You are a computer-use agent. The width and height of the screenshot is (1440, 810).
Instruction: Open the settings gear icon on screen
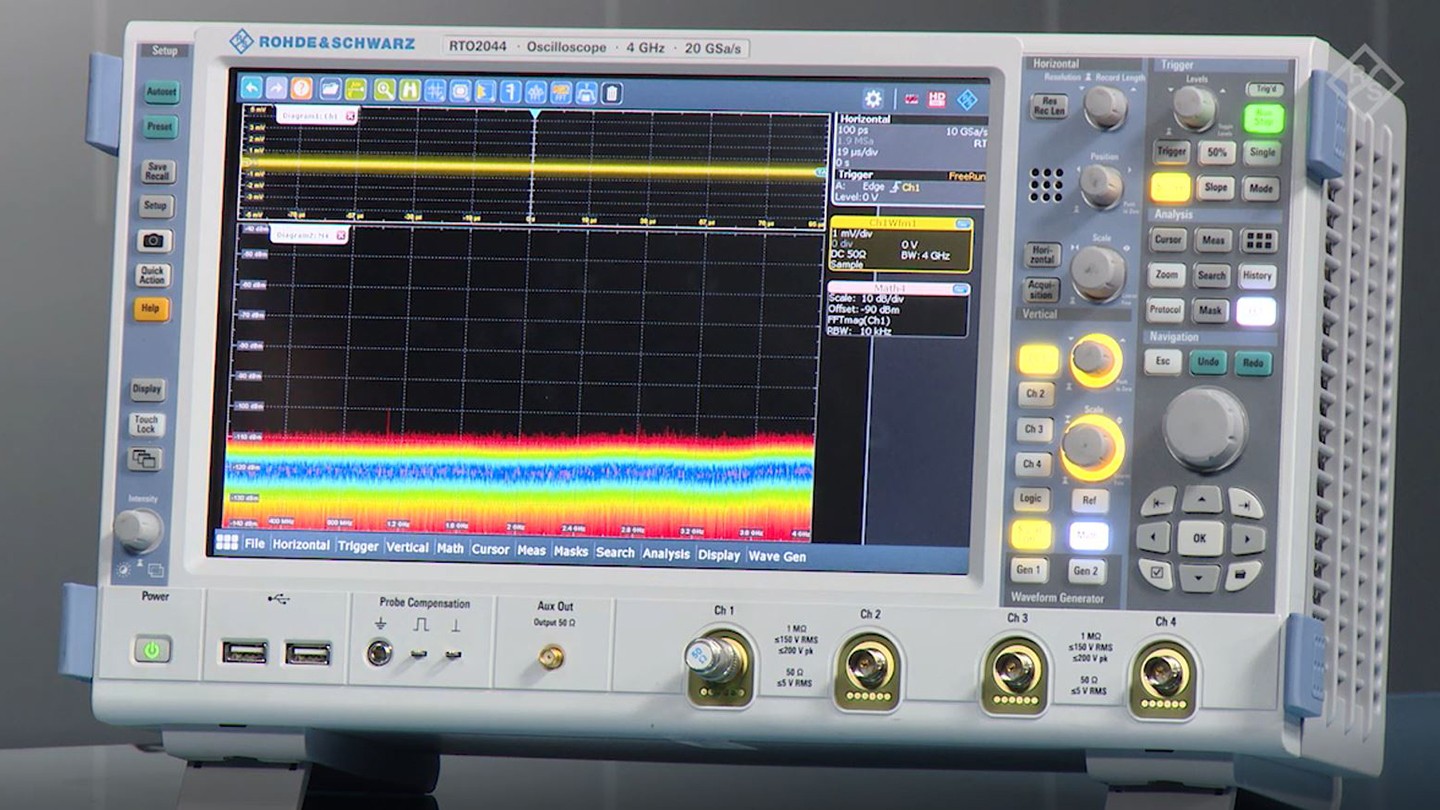click(873, 98)
